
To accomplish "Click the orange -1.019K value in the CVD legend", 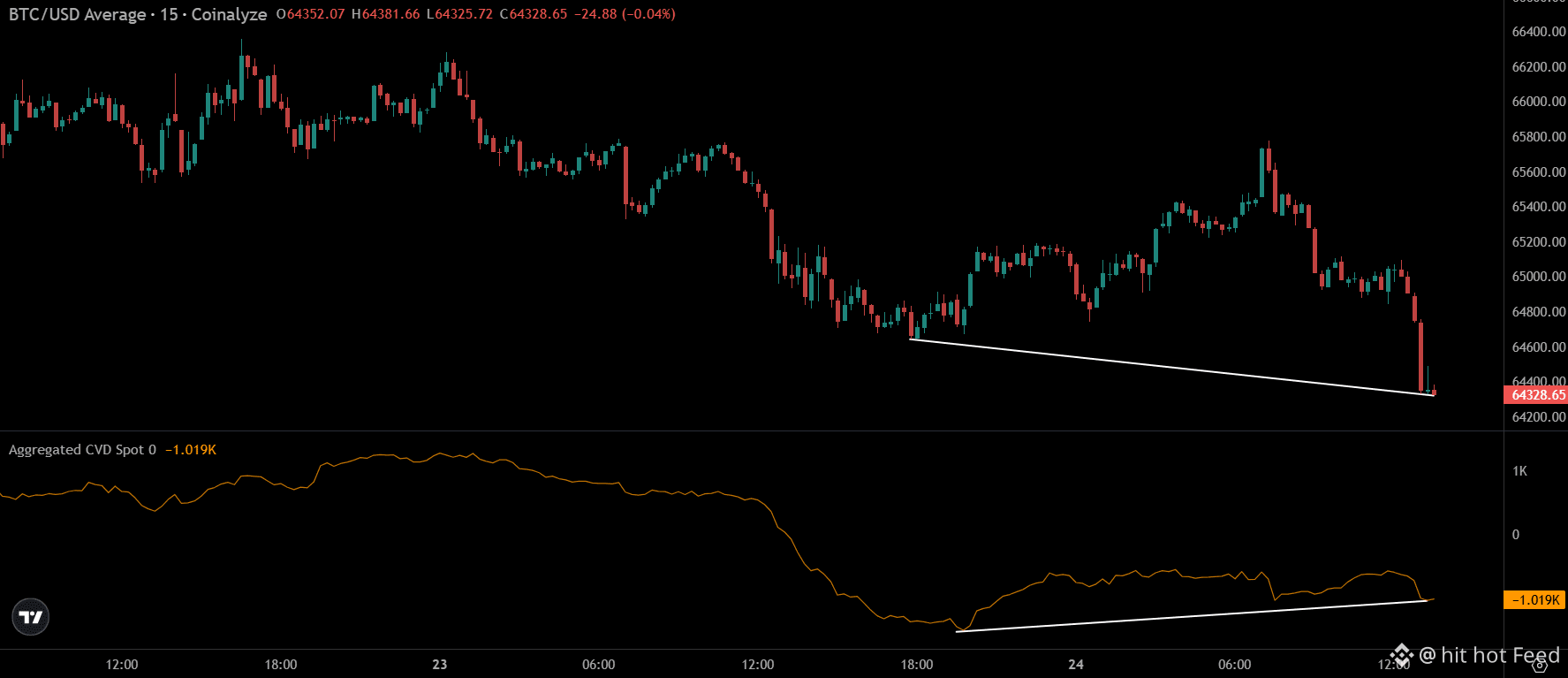I will click(x=191, y=450).
